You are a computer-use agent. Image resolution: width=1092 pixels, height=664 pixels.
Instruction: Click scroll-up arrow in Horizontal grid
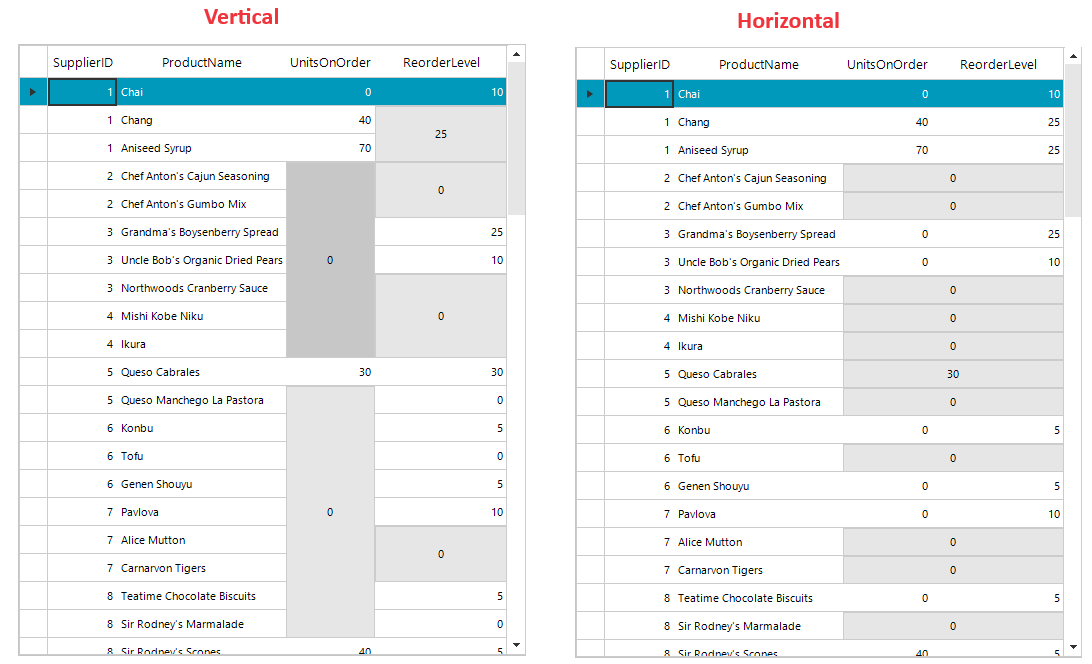[1073, 56]
